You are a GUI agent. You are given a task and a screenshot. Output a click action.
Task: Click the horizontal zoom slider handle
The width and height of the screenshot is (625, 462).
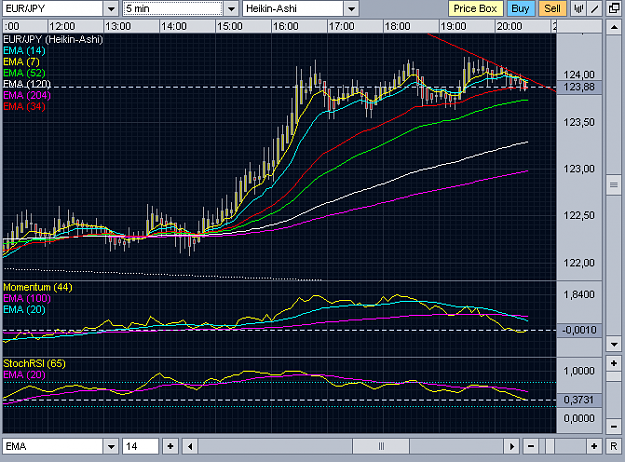550,446
